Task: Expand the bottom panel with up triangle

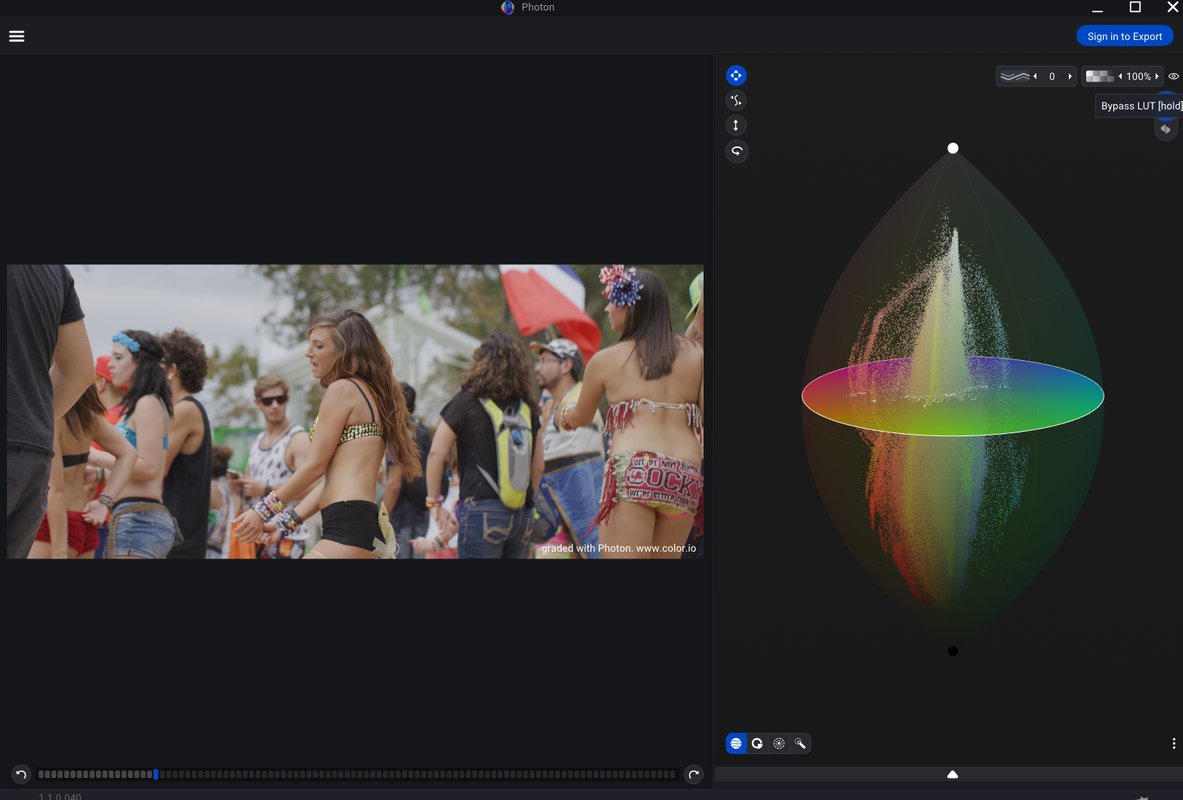Action: coord(952,774)
